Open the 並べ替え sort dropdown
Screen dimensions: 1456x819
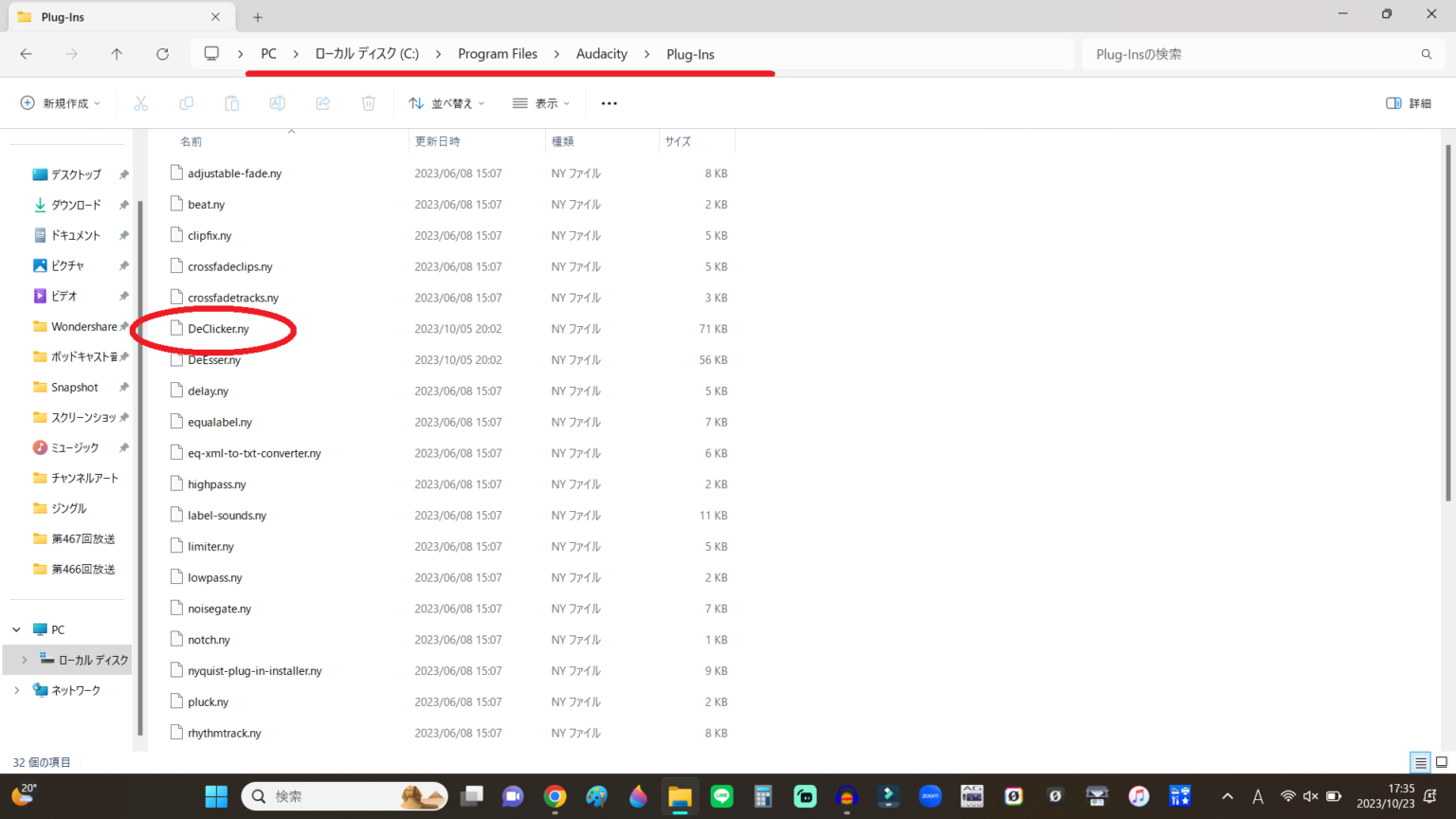(x=446, y=103)
